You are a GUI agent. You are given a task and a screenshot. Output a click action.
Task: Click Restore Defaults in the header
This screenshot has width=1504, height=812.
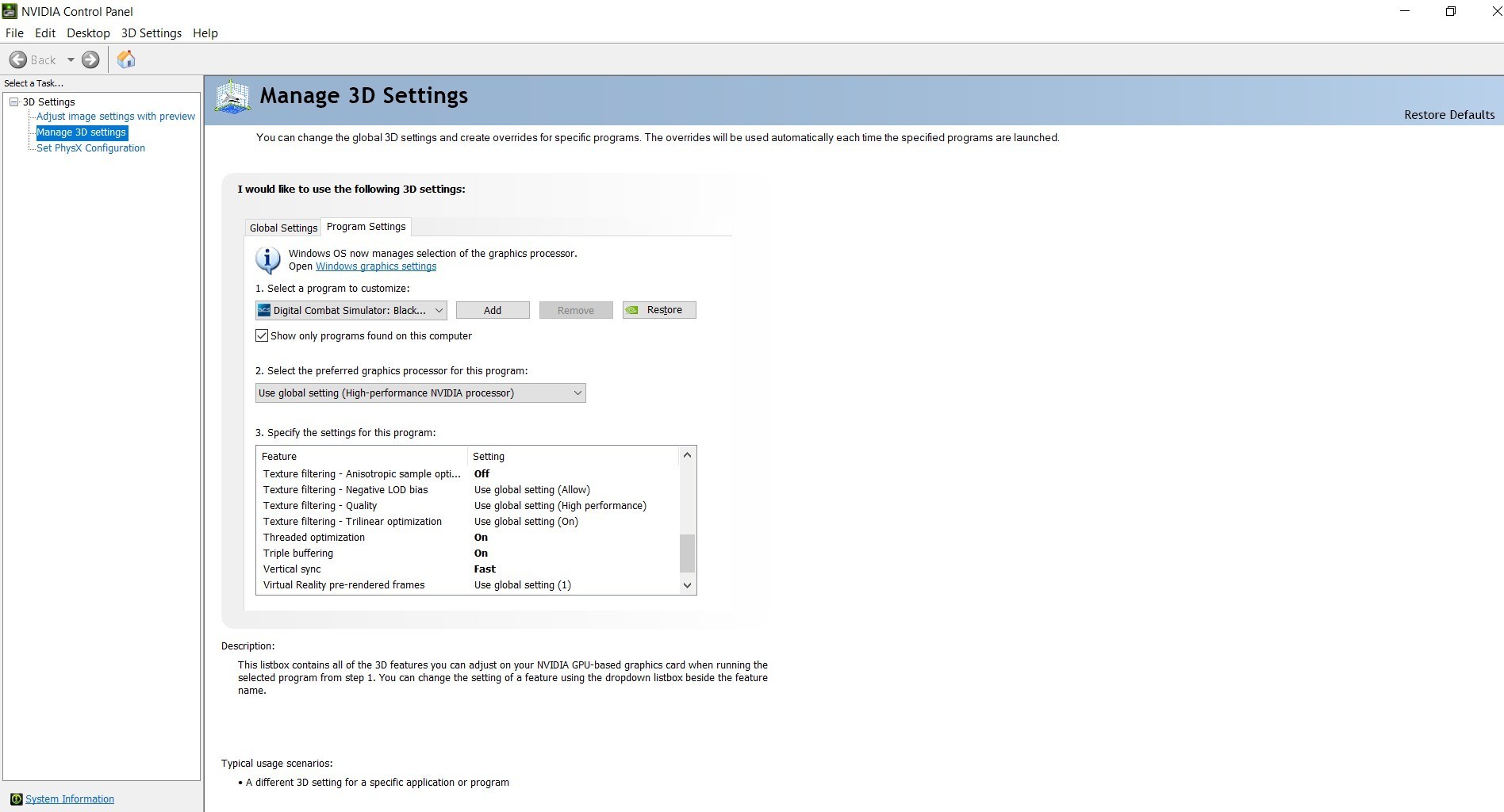pyautogui.click(x=1449, y=115)
